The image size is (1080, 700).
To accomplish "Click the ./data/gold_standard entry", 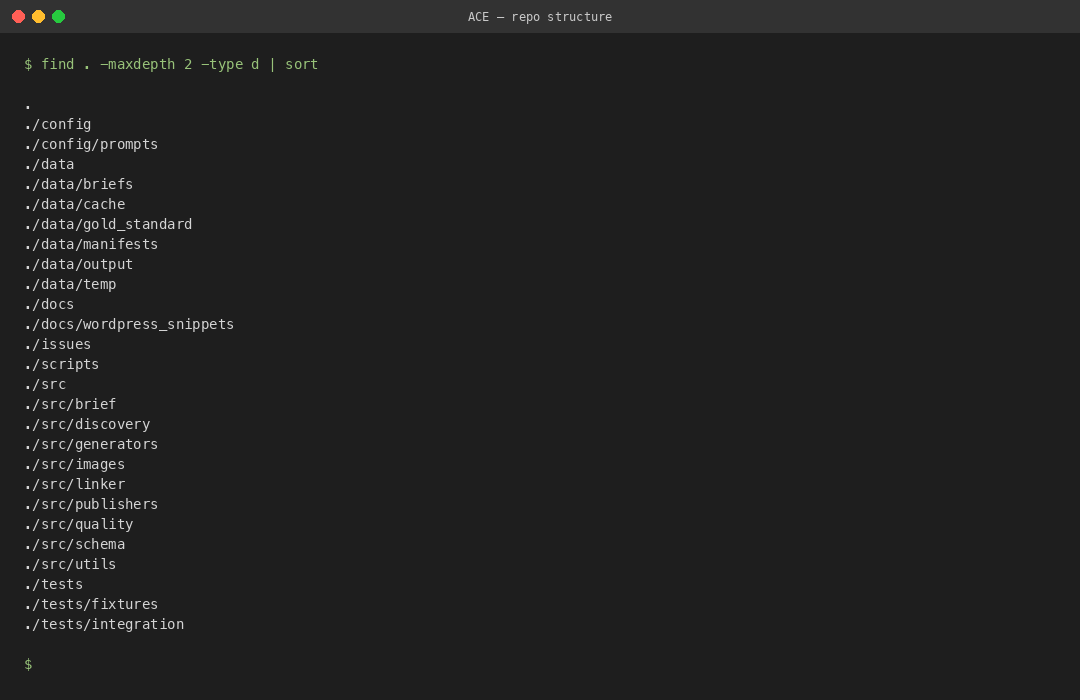I will pyautogui.click(x=108, y=224).
